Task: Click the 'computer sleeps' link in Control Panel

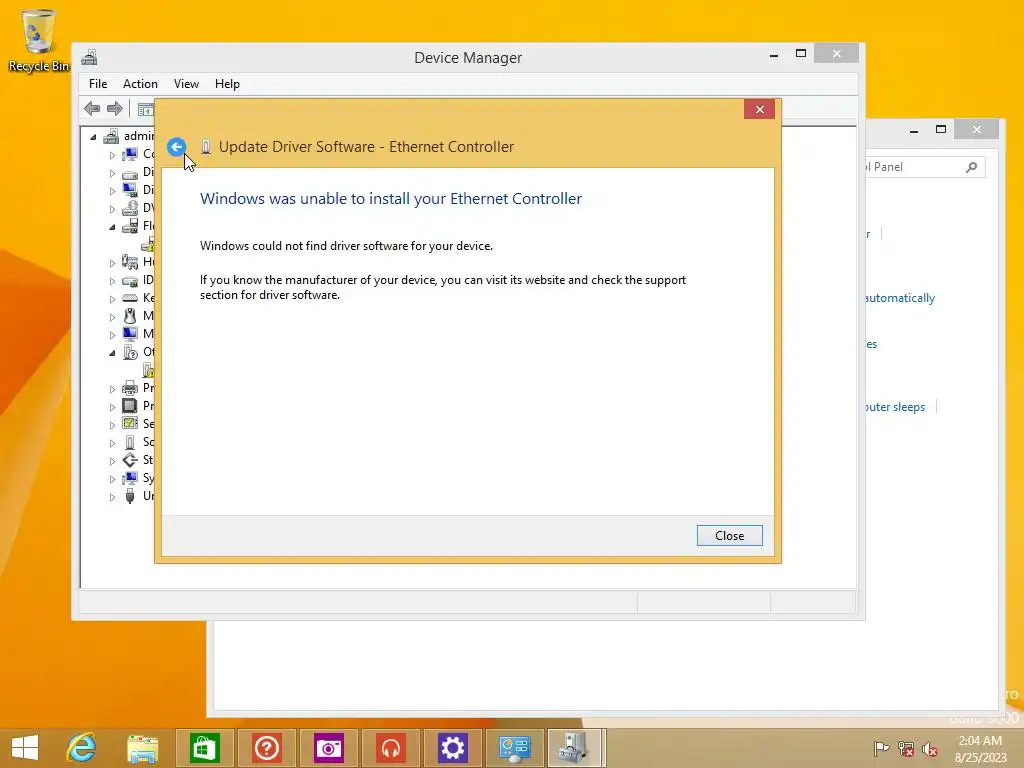Action: tap(895, 407)
